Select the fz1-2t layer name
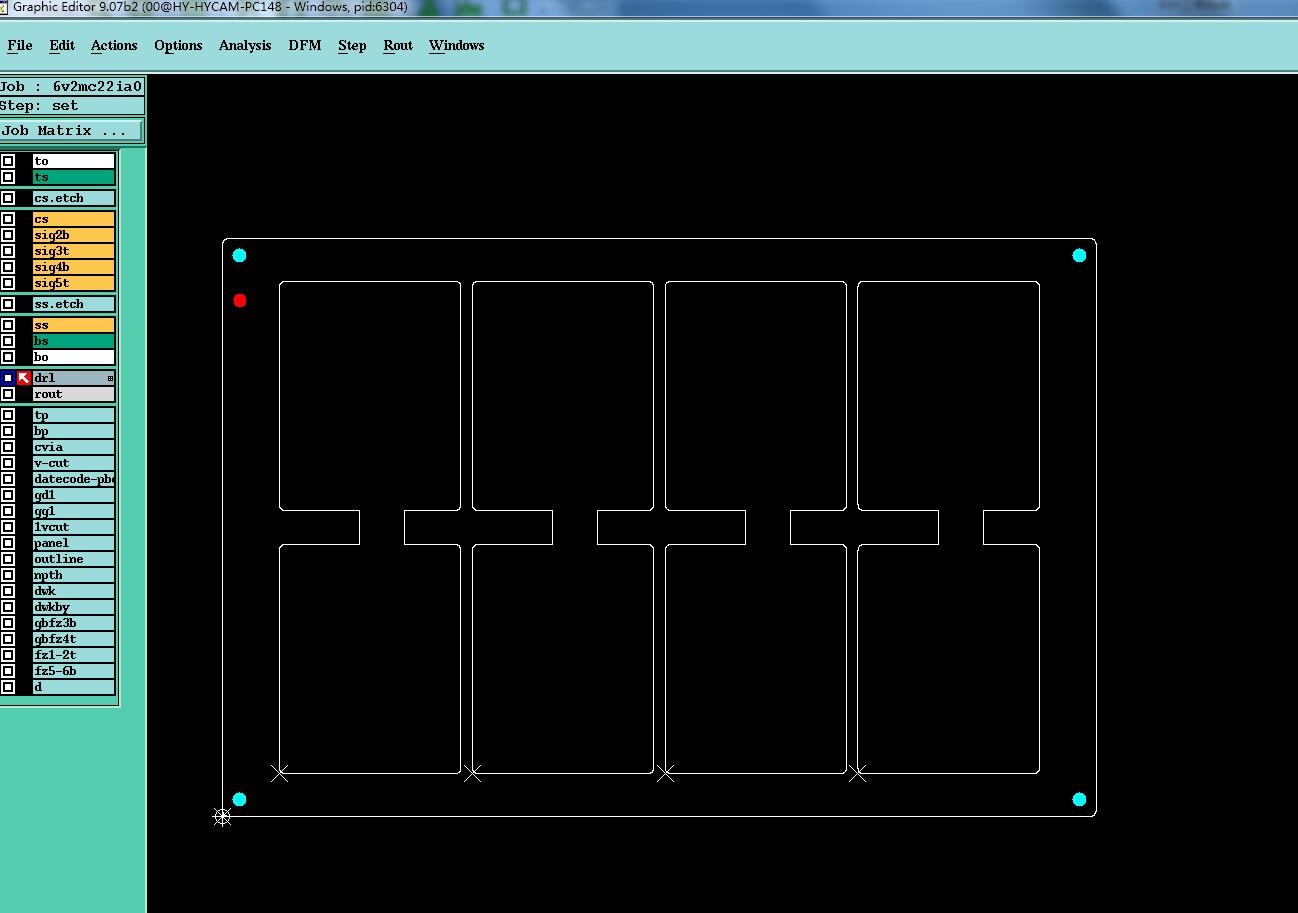Viewport: 1298px width, 913px height. coord(74,655)
